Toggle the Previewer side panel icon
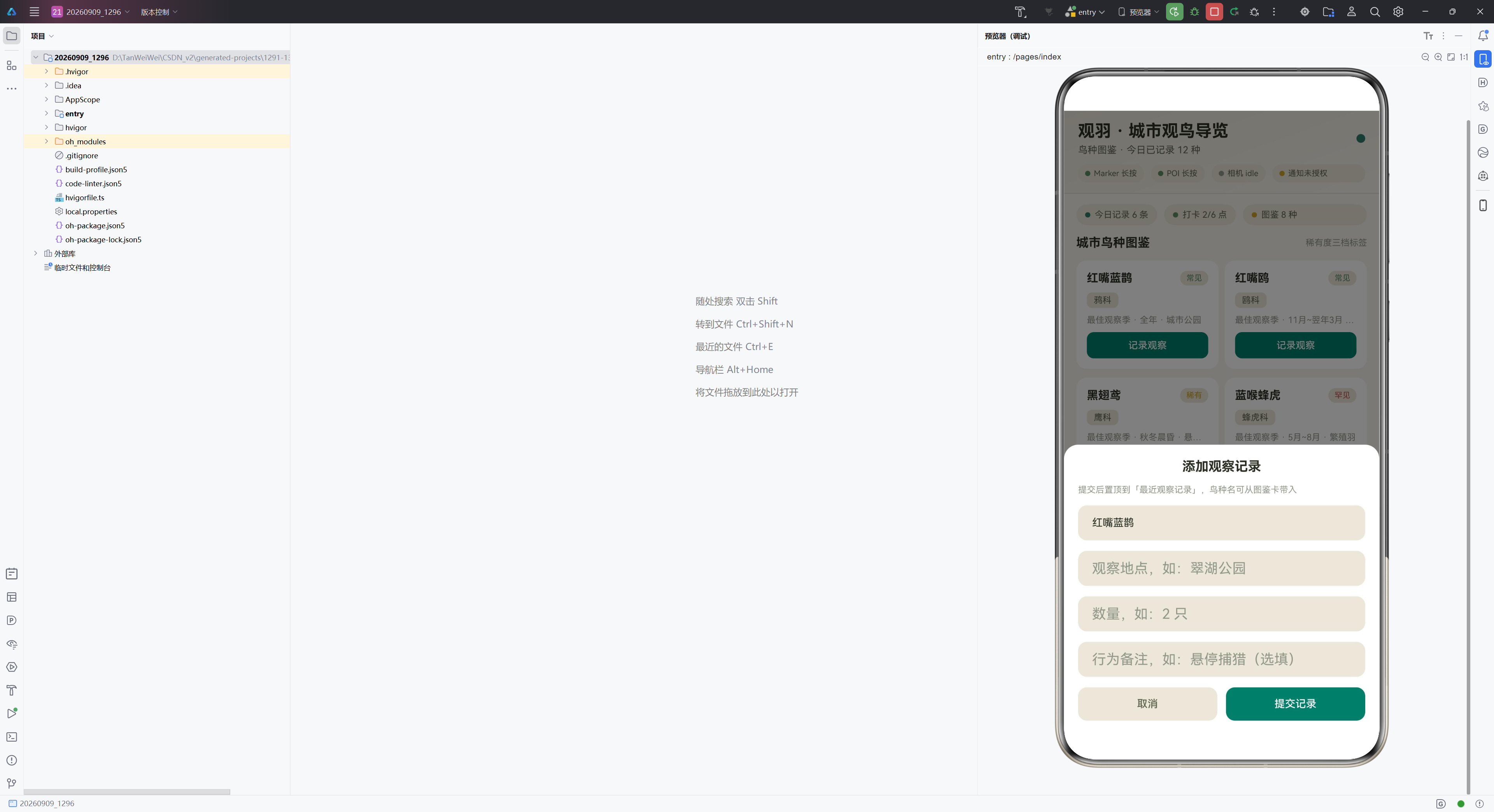This screenshot has width=1494, height=812. click(1482, 59)
